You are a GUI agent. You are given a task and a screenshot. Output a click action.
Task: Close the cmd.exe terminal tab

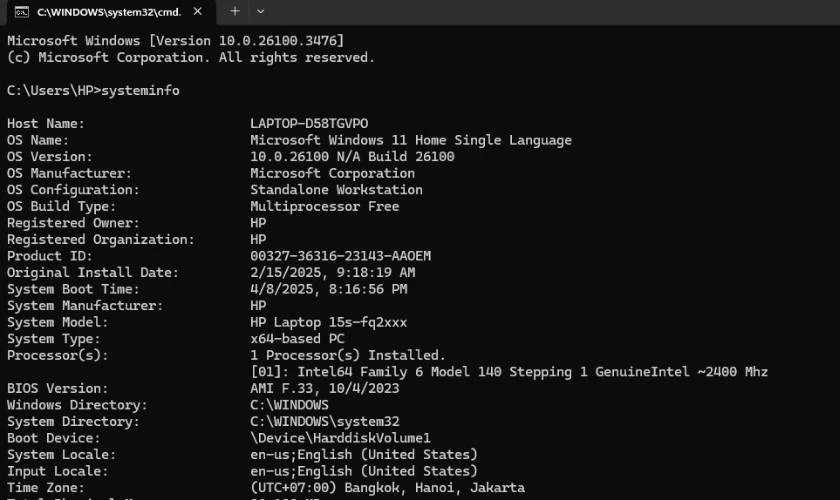[198, 11]
